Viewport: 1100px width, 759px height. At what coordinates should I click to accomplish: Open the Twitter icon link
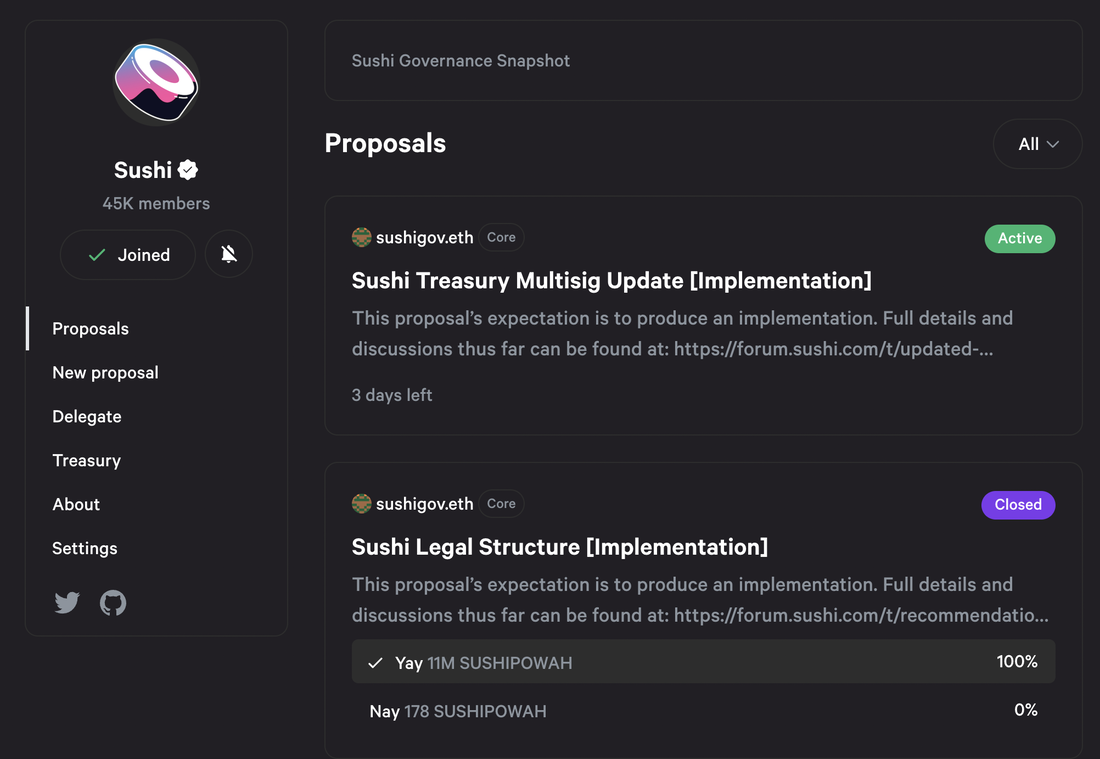click(x=67, y=603)
